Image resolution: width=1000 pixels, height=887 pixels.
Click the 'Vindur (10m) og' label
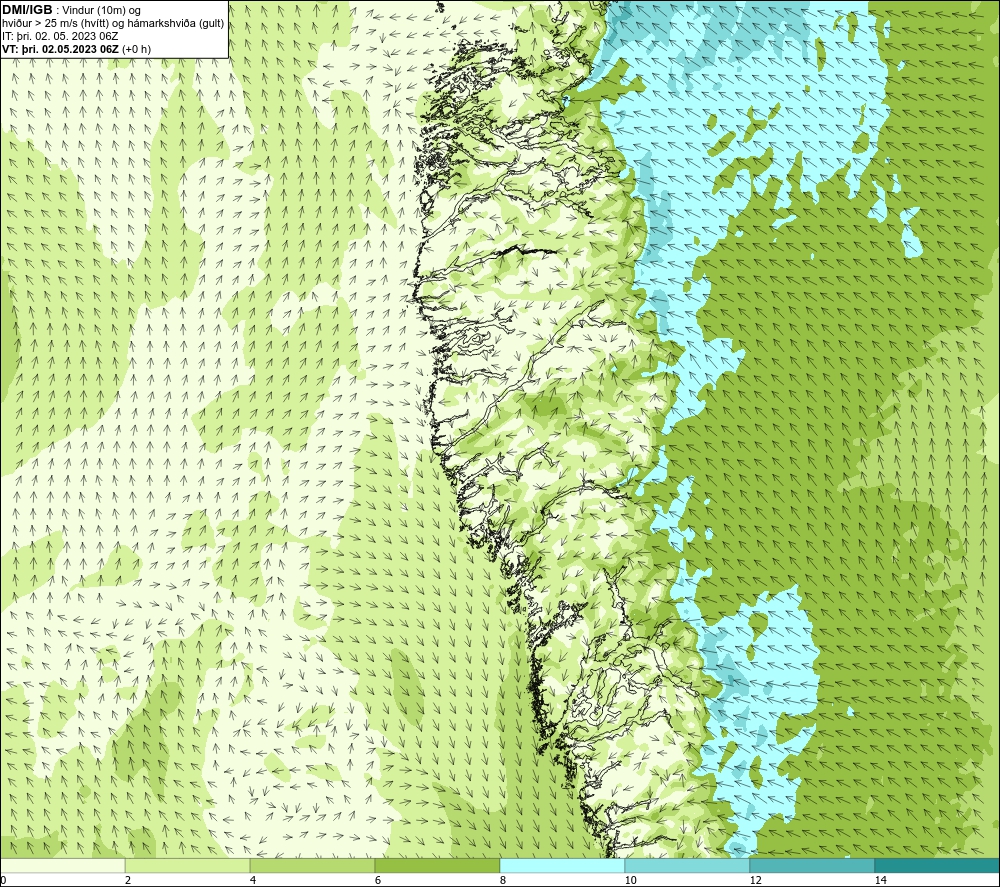[x=103, y=11]
